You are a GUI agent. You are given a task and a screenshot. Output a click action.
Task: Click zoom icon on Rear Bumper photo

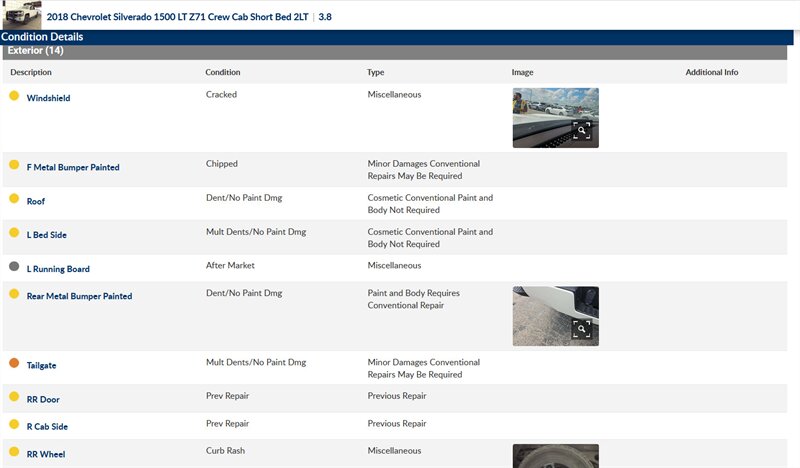pyautogui.click(x=582, y=329)
